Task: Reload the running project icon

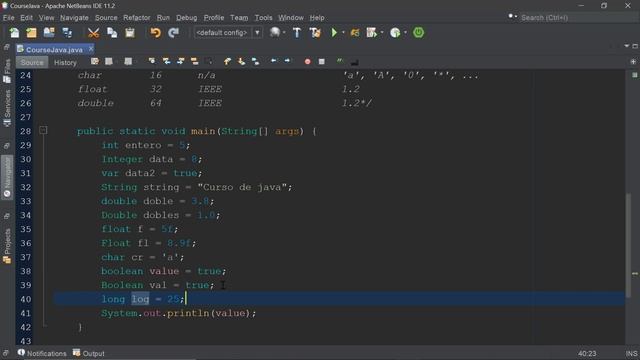Action: coord(355,33)
